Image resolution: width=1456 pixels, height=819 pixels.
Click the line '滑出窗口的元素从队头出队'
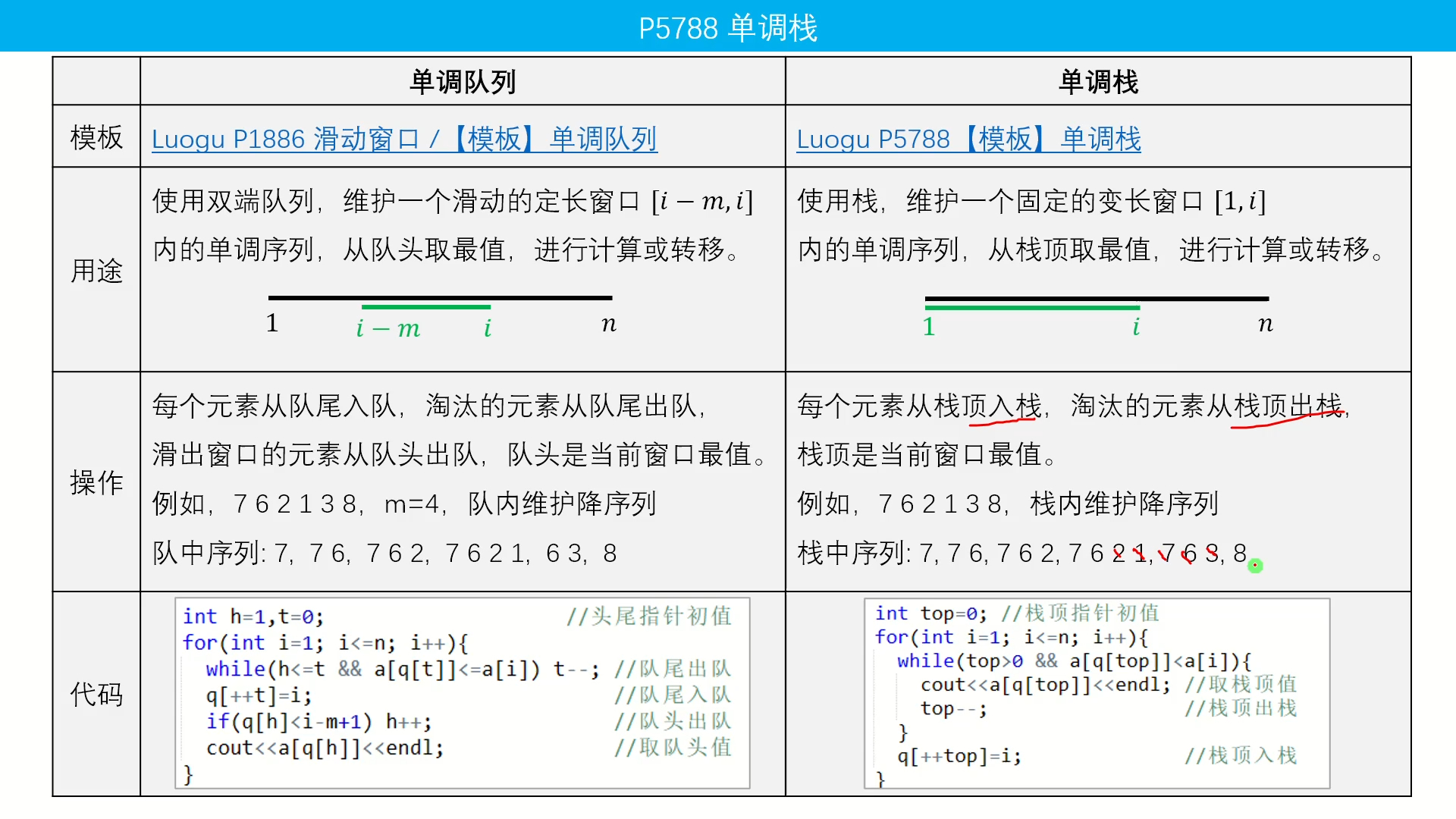[x=315, y=455]
